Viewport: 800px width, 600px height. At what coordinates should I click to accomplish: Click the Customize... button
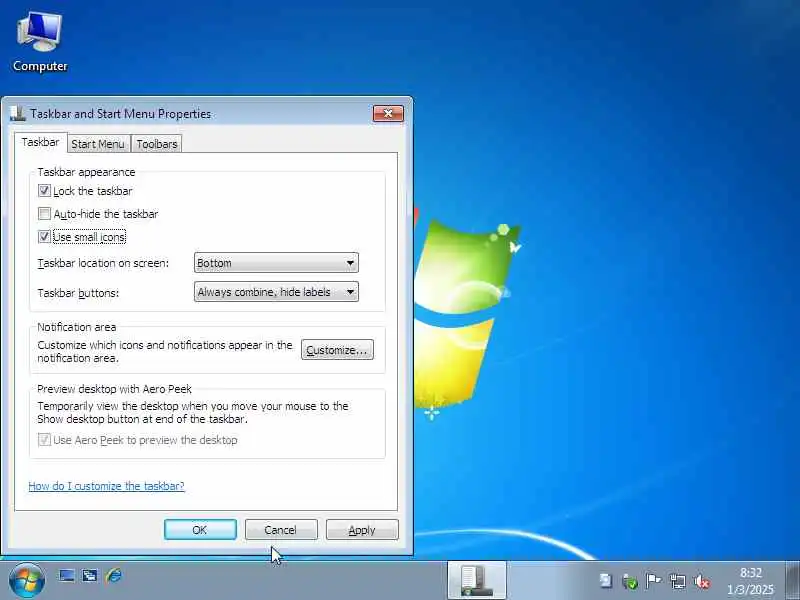(337, 350)
